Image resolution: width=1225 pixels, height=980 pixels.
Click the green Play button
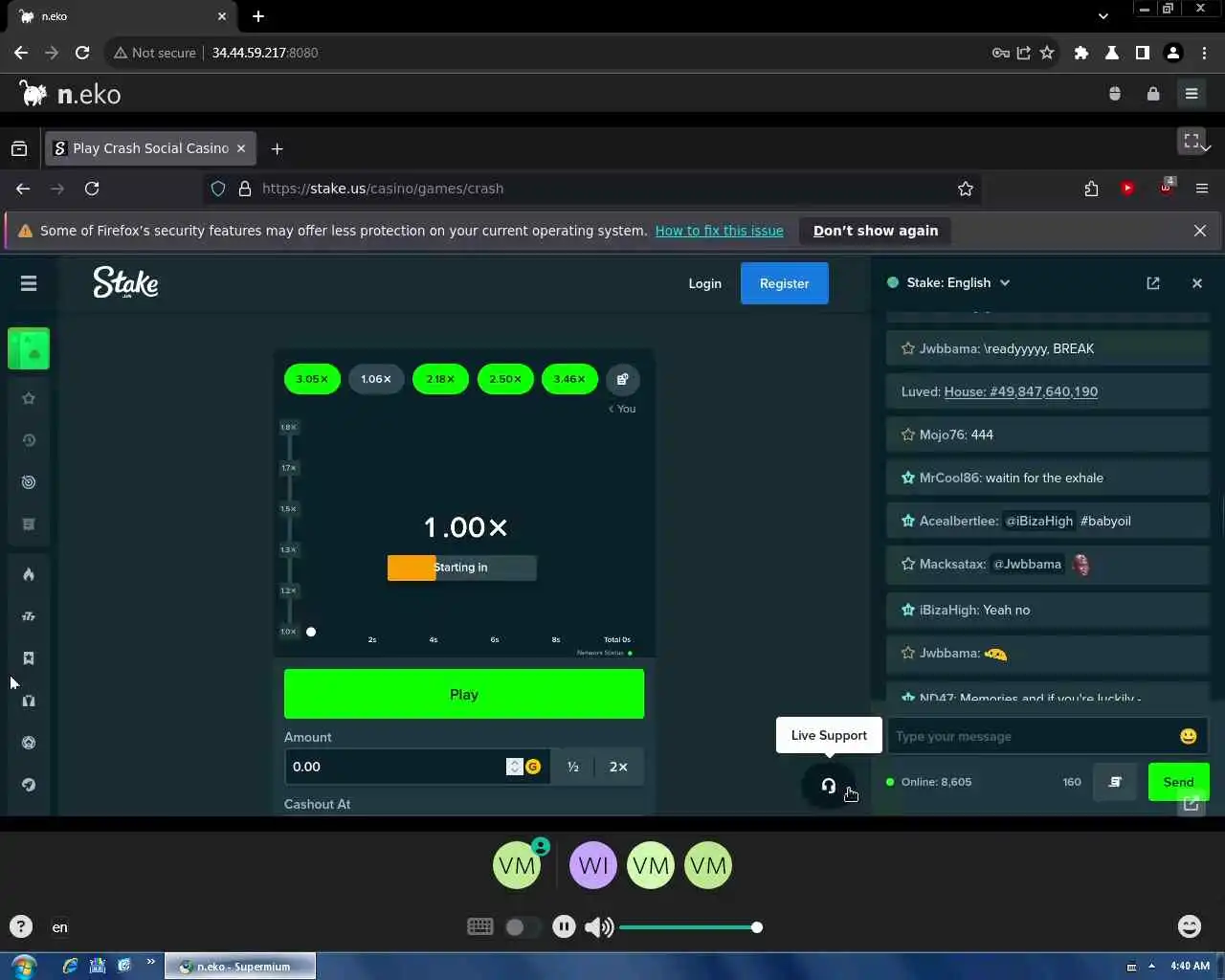464,694
